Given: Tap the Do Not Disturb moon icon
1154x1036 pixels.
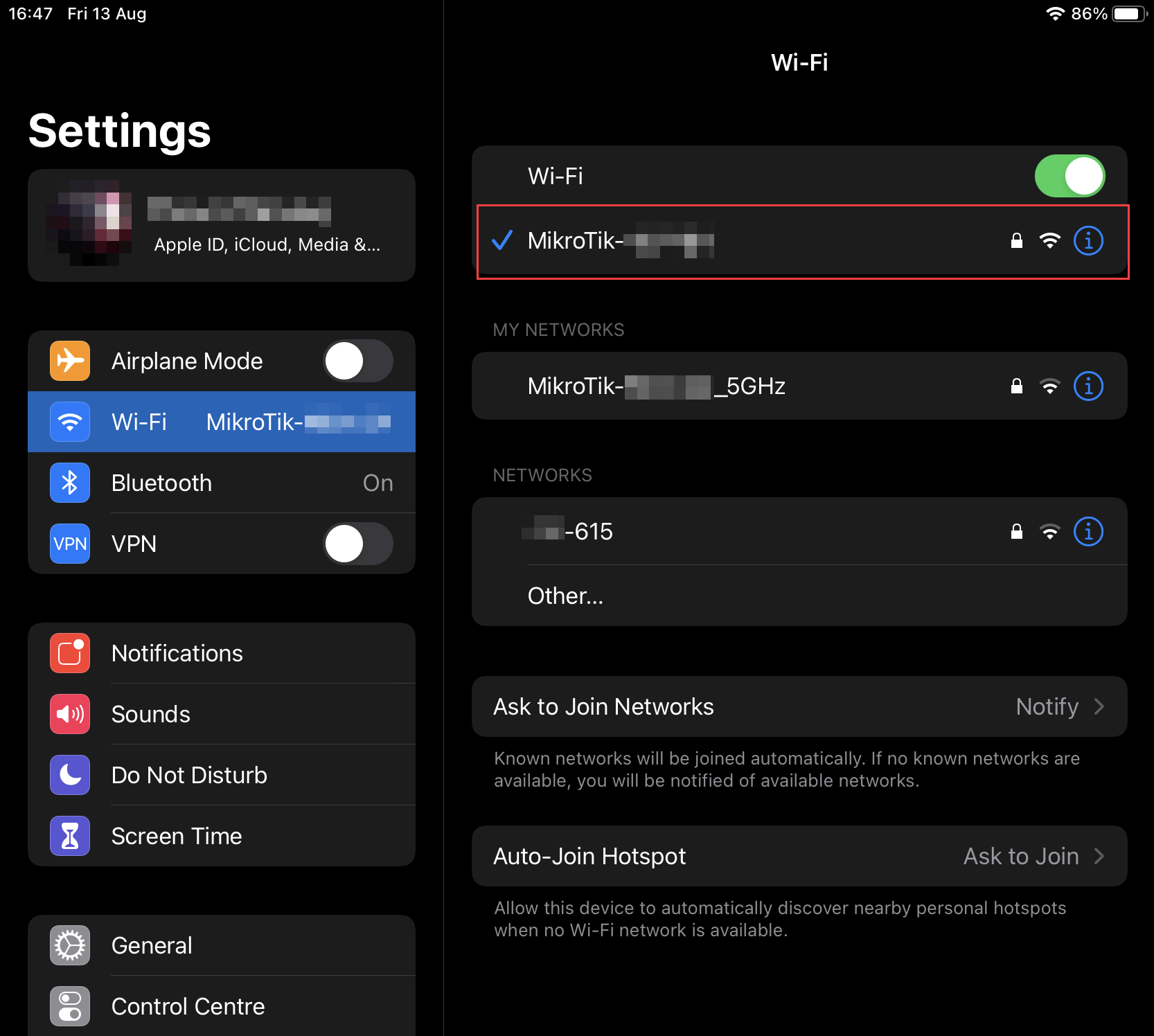Looking at the screenshot, I should pyautogui.click(x=70, y=775).
